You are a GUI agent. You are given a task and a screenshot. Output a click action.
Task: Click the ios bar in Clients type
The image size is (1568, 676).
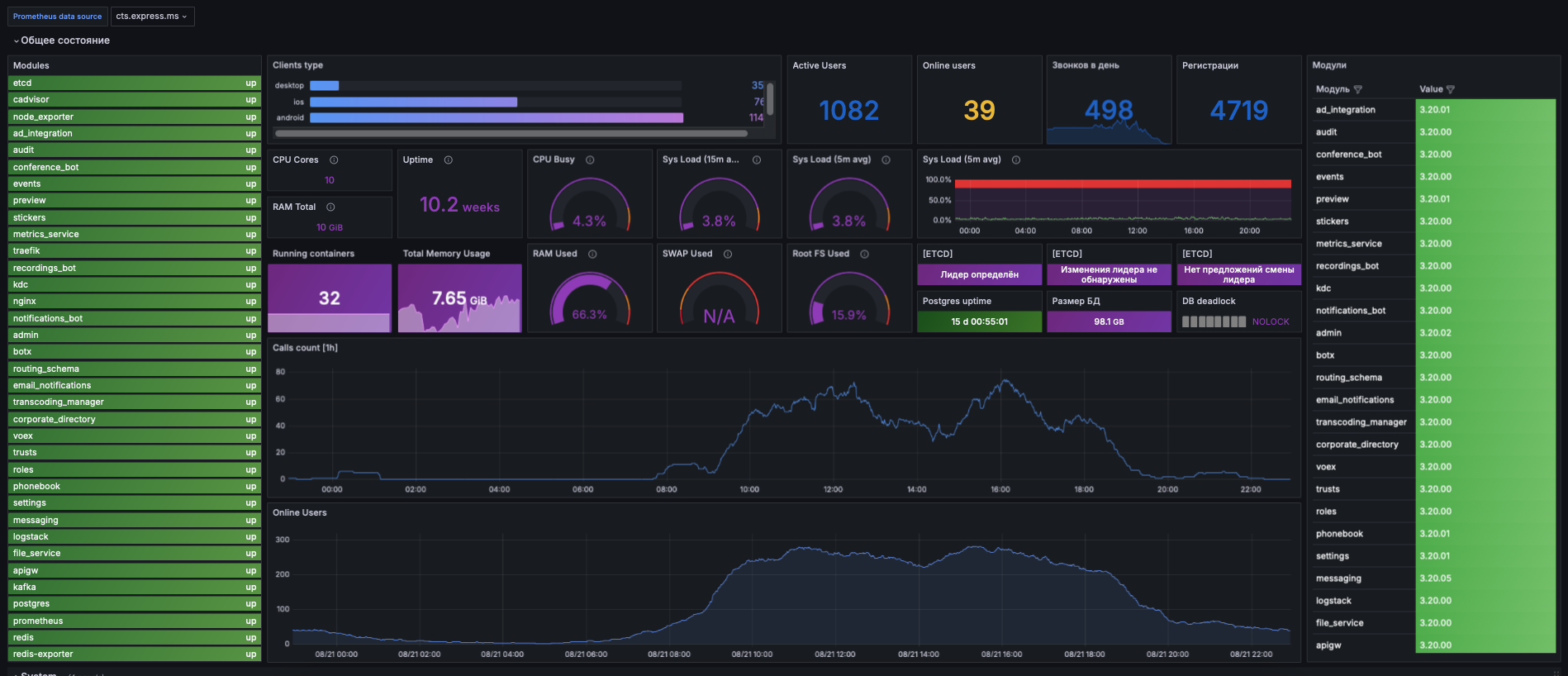[x=413, y=102]
